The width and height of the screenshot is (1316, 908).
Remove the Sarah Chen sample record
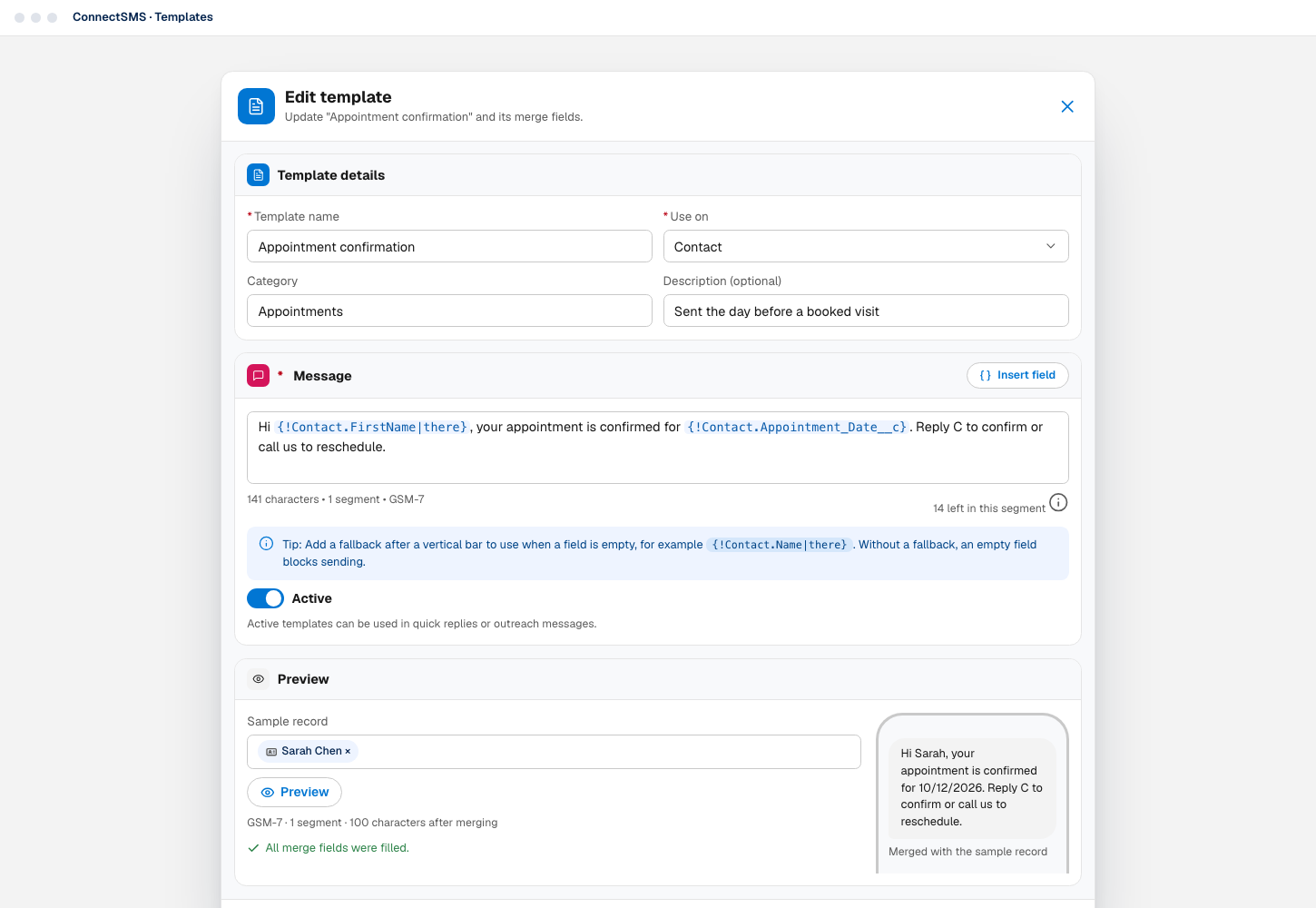(x=348, y=751)
